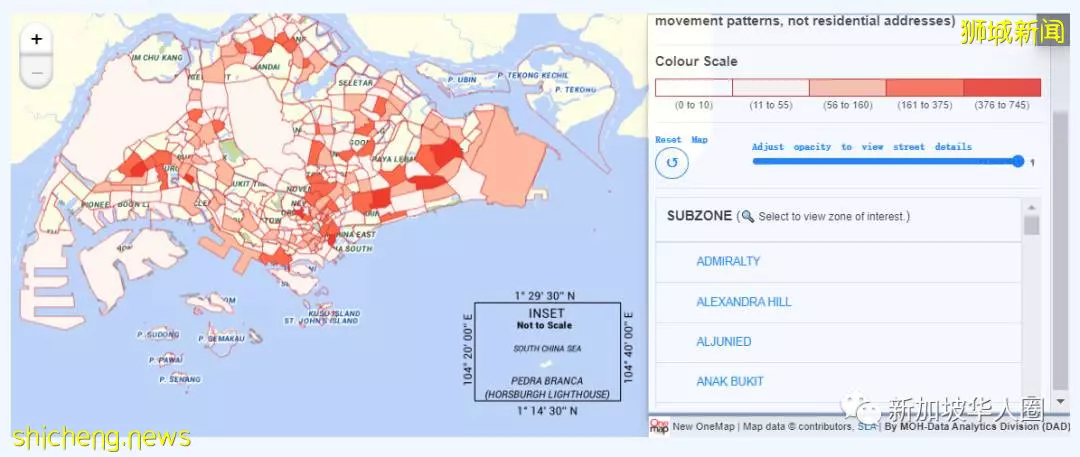Click the SOUTH CHINA SEA inset label
1080x457 pixels.
pyautogui.click(x=547, y=349)
